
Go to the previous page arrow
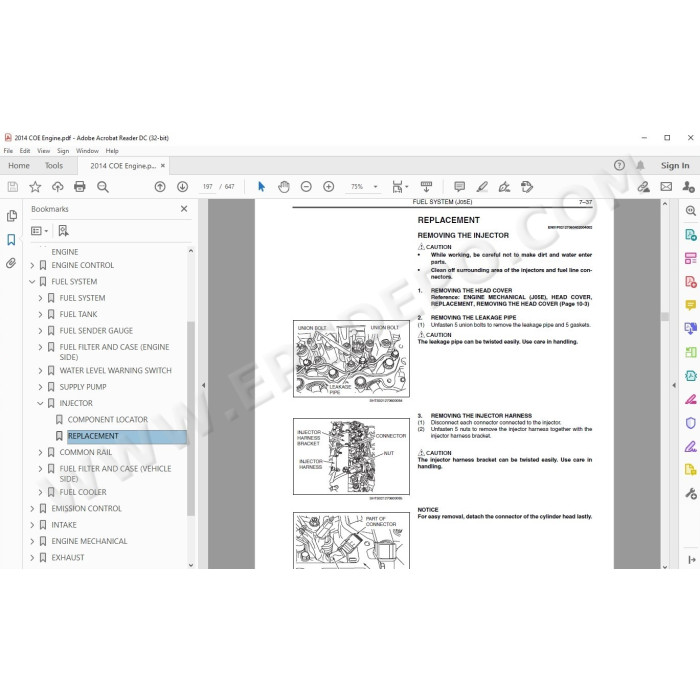(160, 187)
